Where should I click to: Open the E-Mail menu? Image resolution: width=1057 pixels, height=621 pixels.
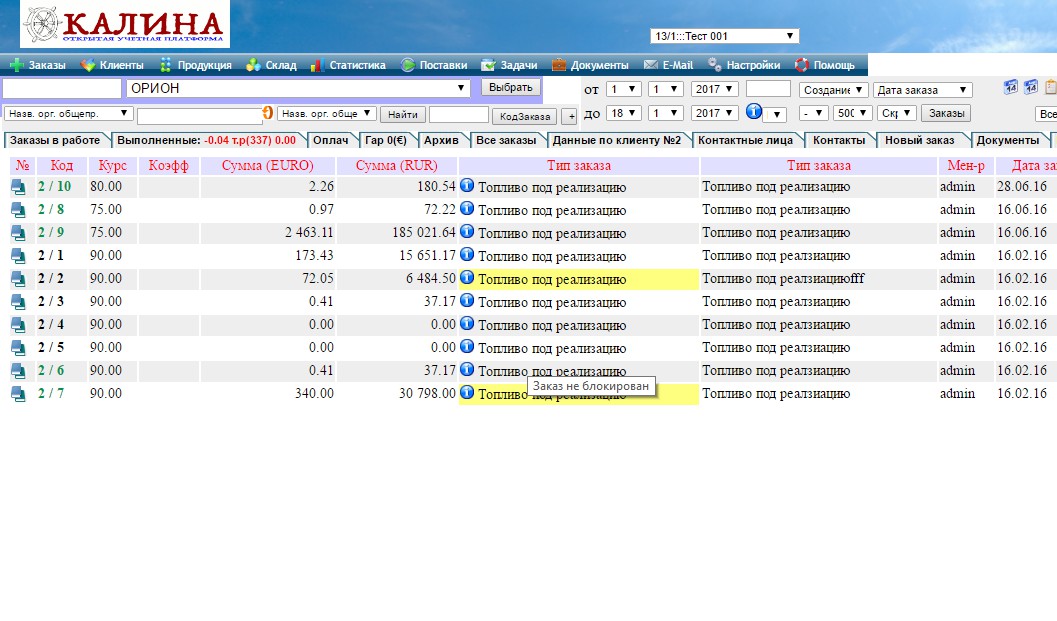coord(668,65)
